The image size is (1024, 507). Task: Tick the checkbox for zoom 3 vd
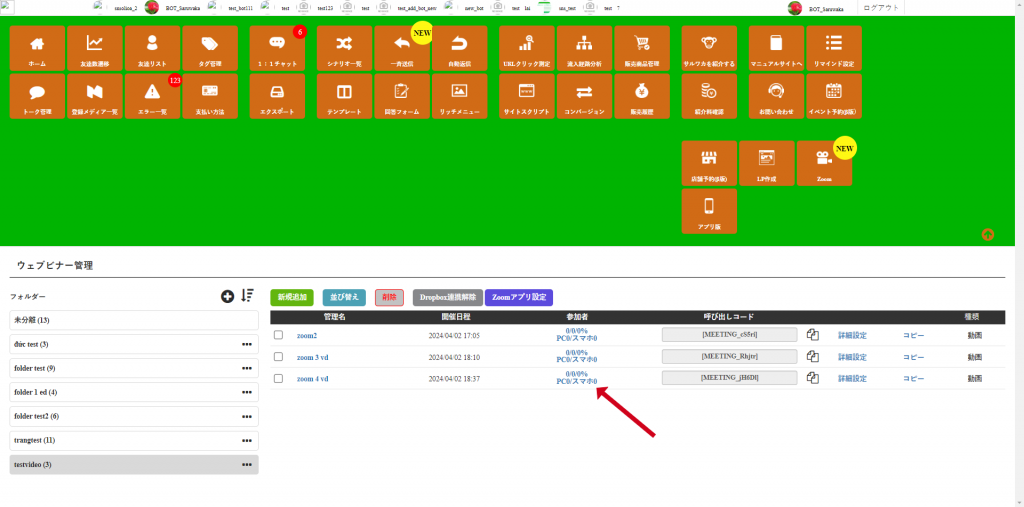click(x=278, y=357)
